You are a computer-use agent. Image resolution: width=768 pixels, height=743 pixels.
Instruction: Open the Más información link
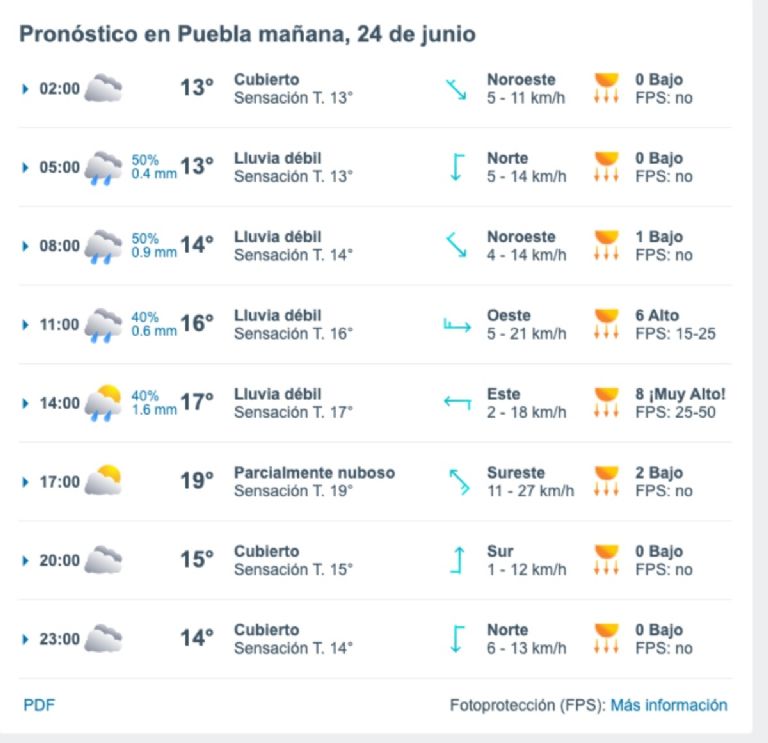pyautogui.click(x=669, y=705)
